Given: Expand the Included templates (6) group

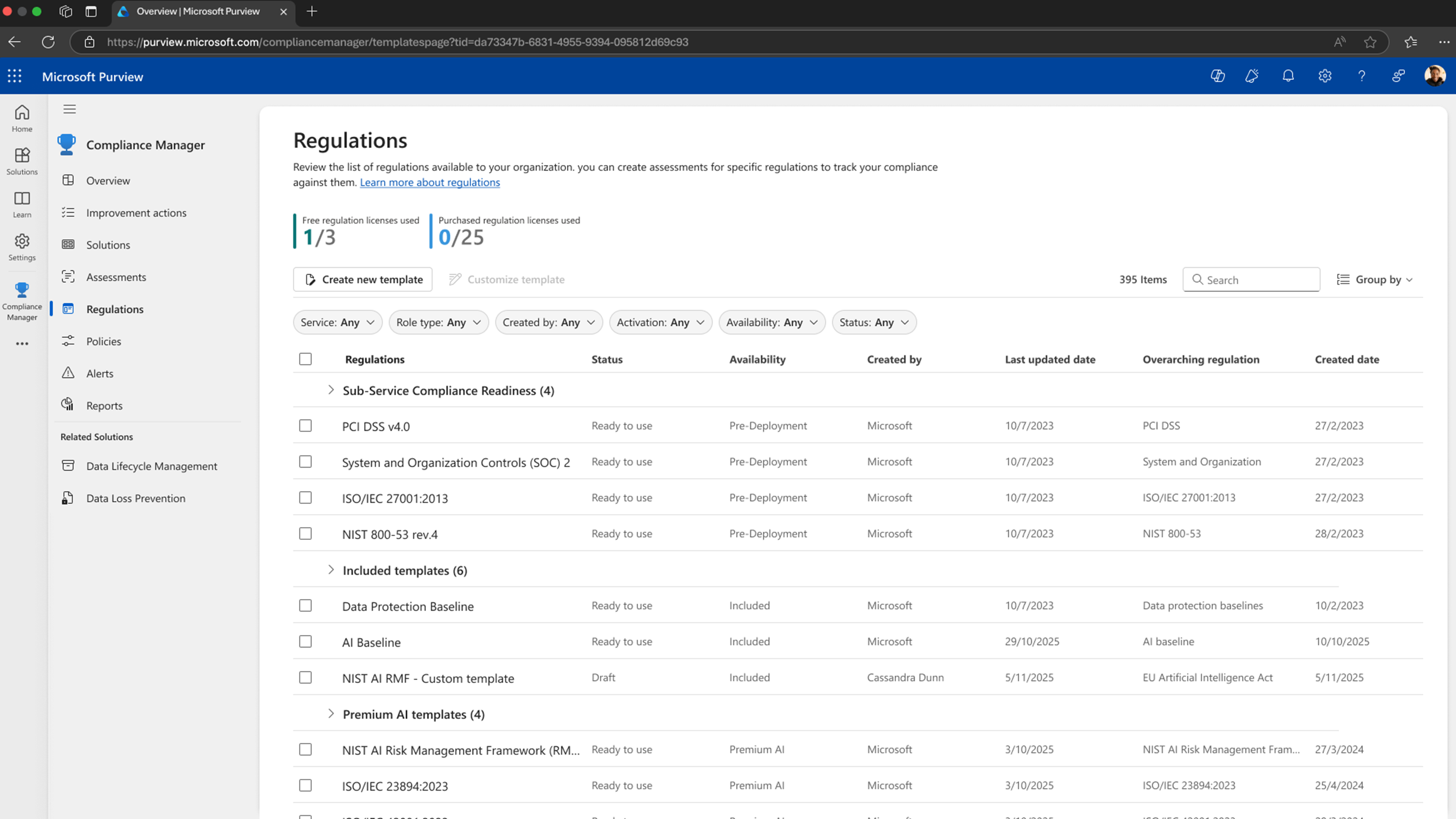Looking at the screenshot, I should (331, 570).
